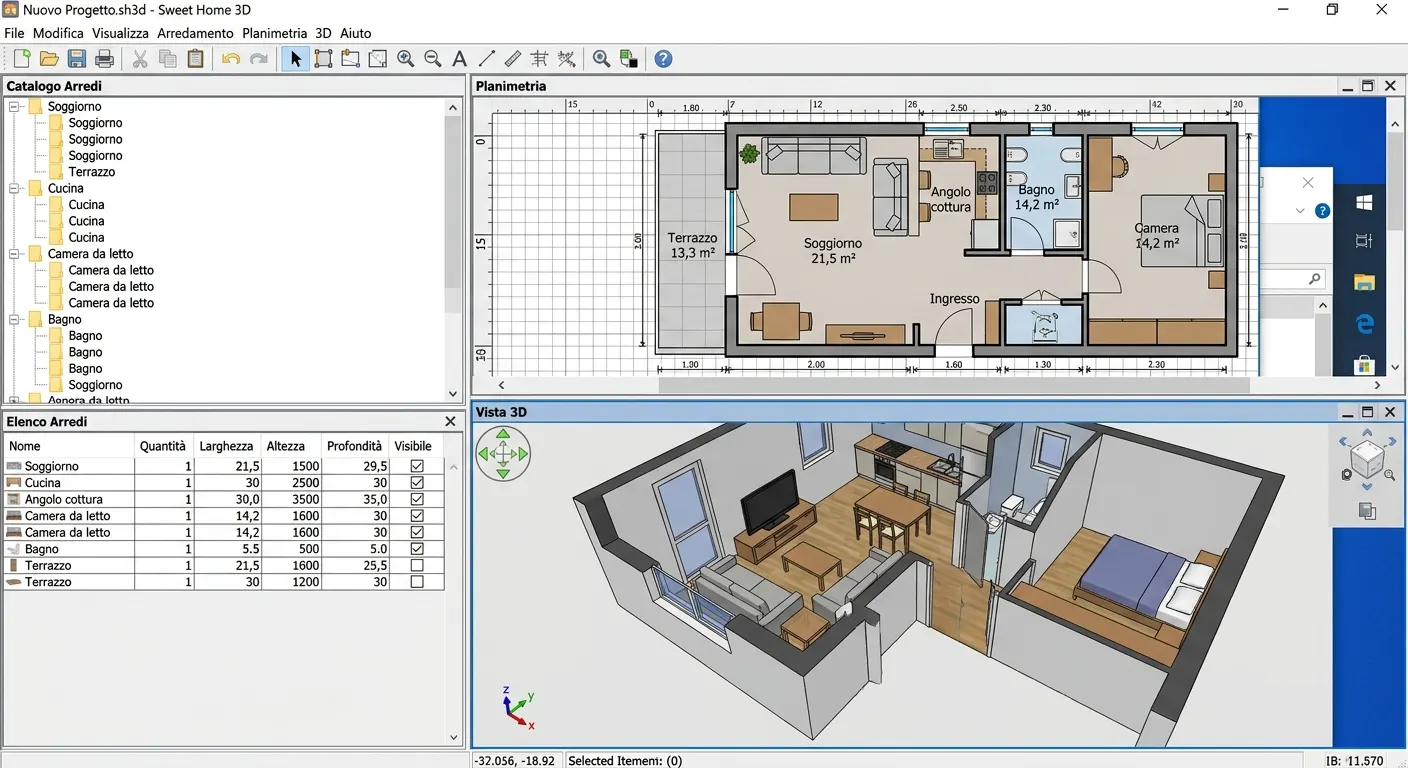The image size is (1408, 768).
Task: Redo the undone action
Action: click(259, 59)
